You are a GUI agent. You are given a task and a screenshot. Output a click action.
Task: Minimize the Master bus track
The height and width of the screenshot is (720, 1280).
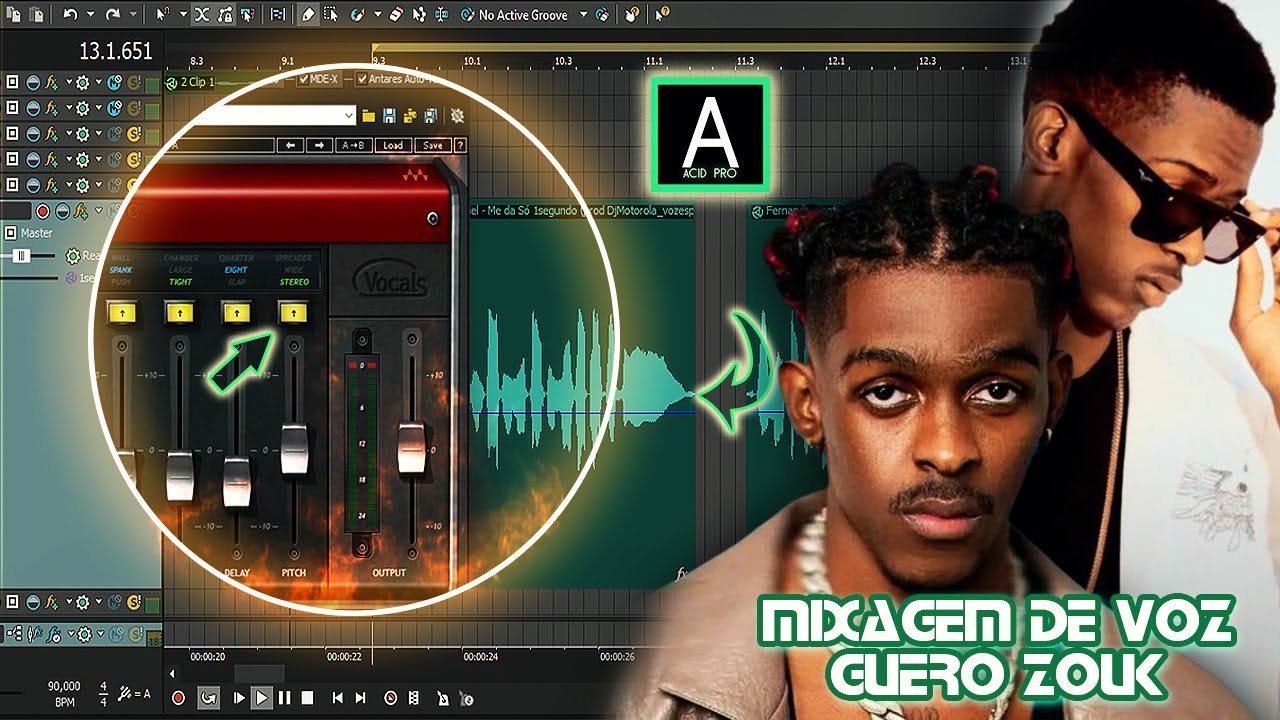(11, 233)
